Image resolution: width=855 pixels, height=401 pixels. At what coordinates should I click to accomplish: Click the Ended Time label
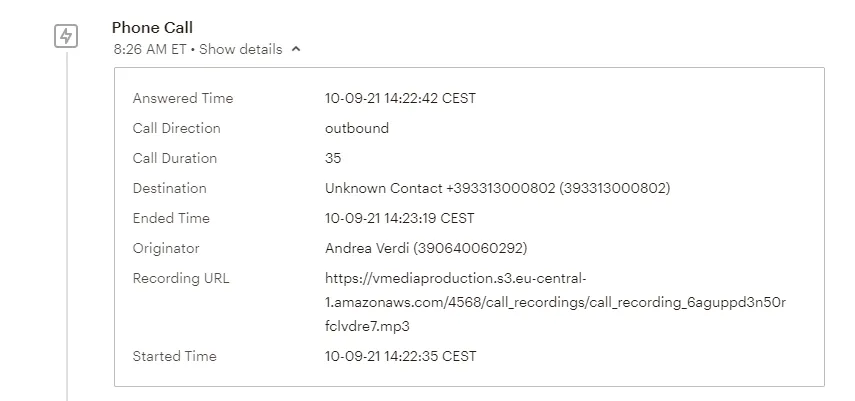[x=171, y=218]
